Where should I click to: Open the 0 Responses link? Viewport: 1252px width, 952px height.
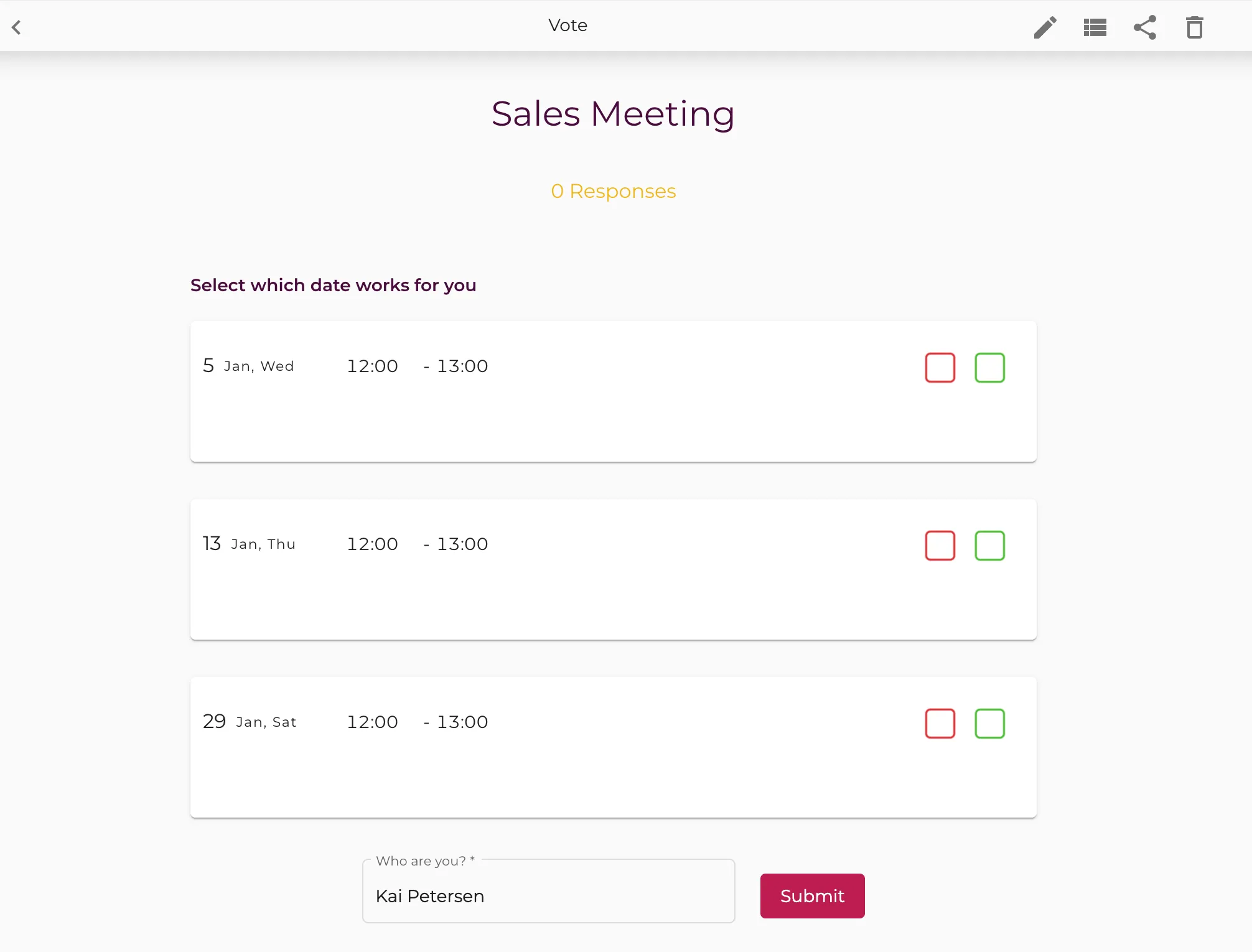click(x=613, y=191)
